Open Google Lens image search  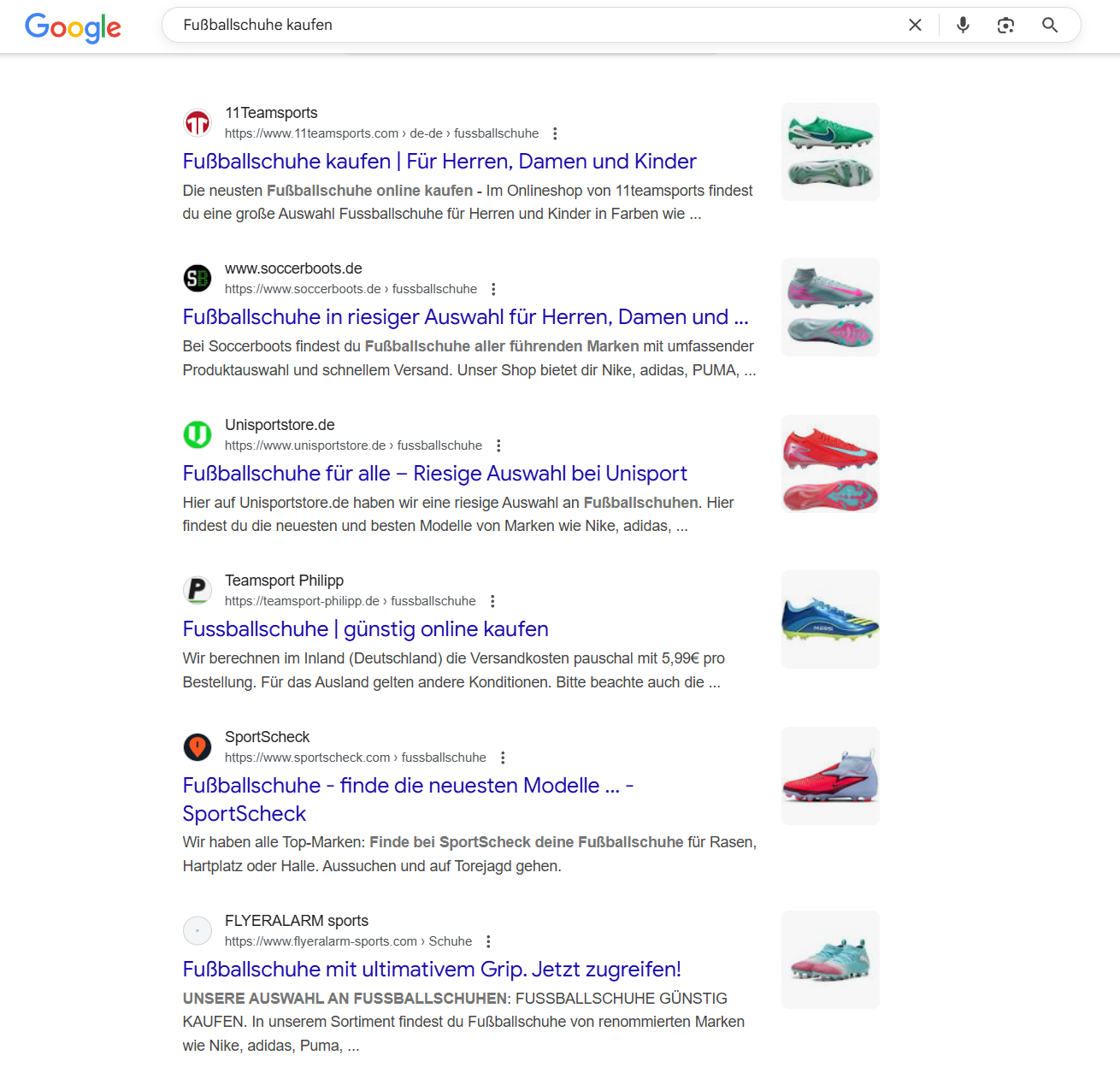[1005, 25]
